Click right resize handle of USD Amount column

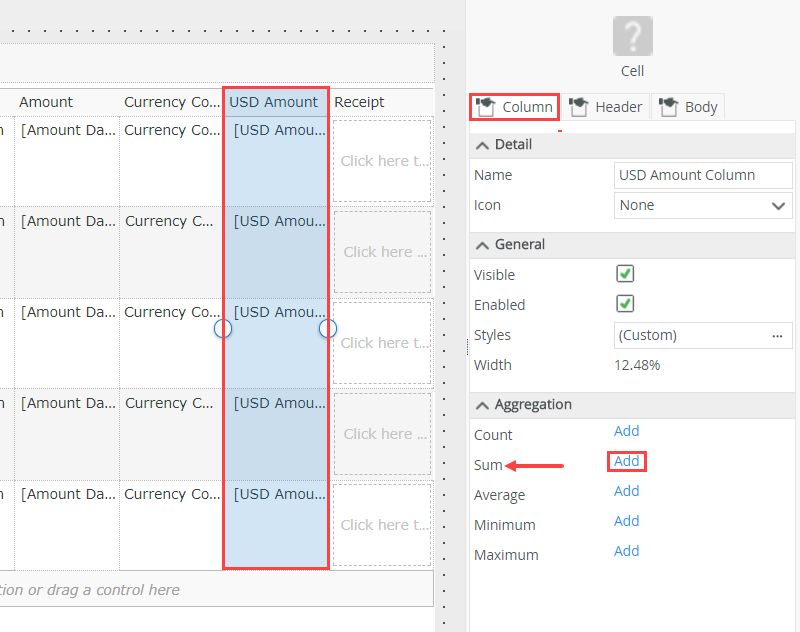pyautogui.click(x=327, y=328)
